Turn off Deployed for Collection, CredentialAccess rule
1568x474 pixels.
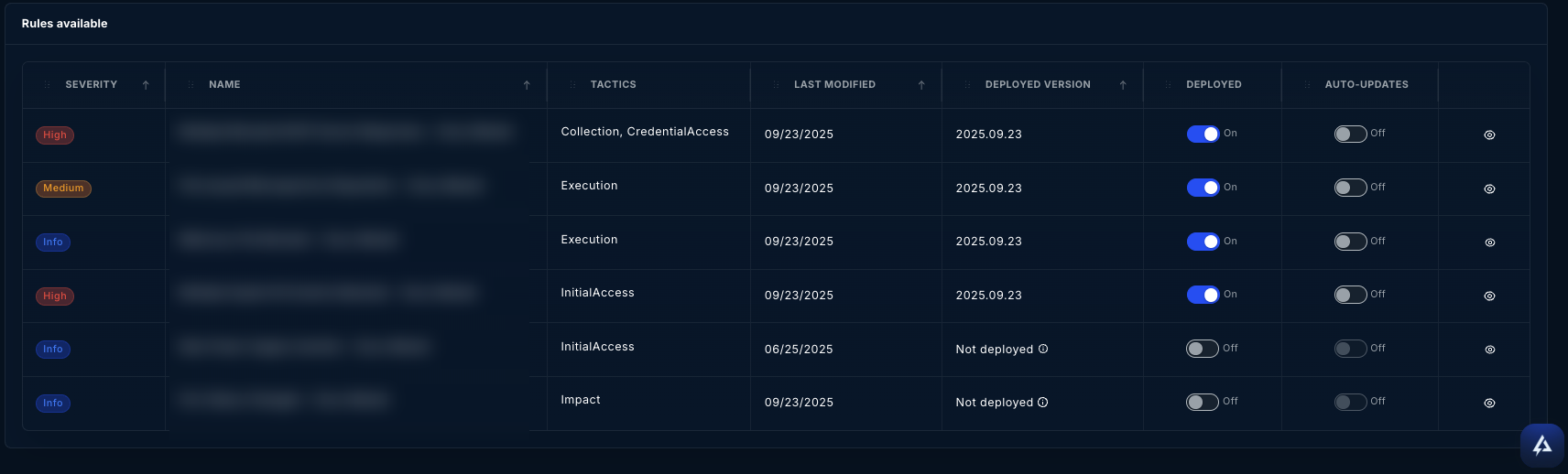(1203, 134)
